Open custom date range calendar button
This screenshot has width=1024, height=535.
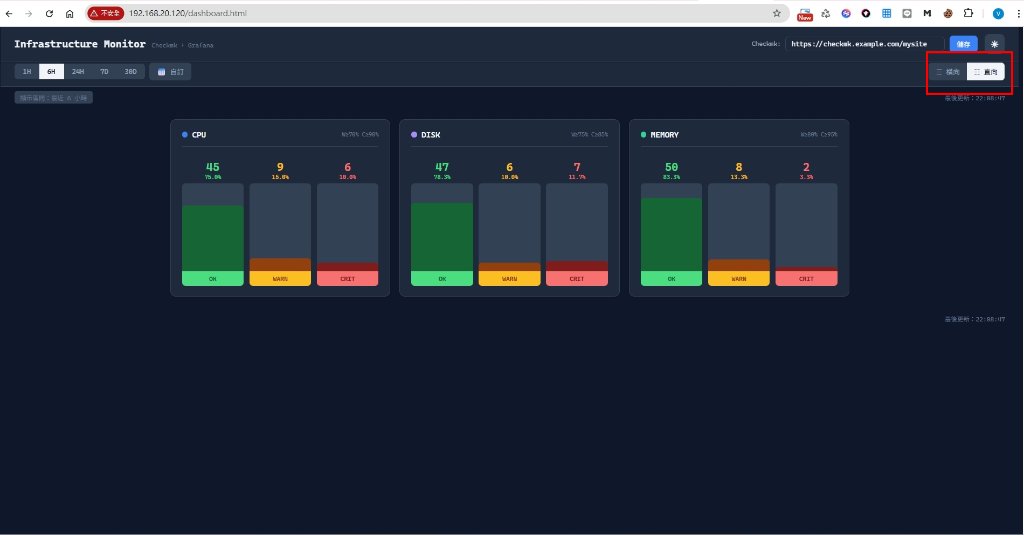pos(170,72)
